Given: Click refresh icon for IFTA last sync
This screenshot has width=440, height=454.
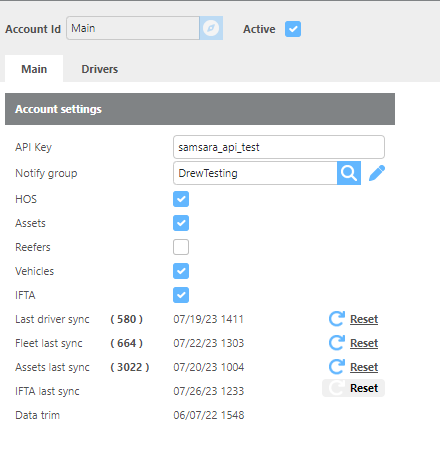Looking at the screenshot, I should pos(336,388).
